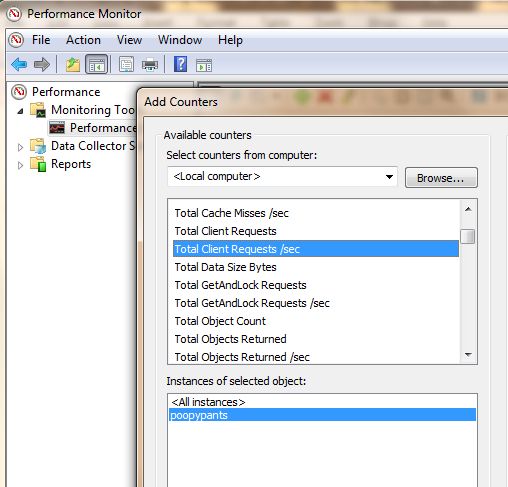Image resolution: width=508 pixels, height=487 pixels.
Task: Select the Total Client Requests counter
Action: (x=316, y=231)
